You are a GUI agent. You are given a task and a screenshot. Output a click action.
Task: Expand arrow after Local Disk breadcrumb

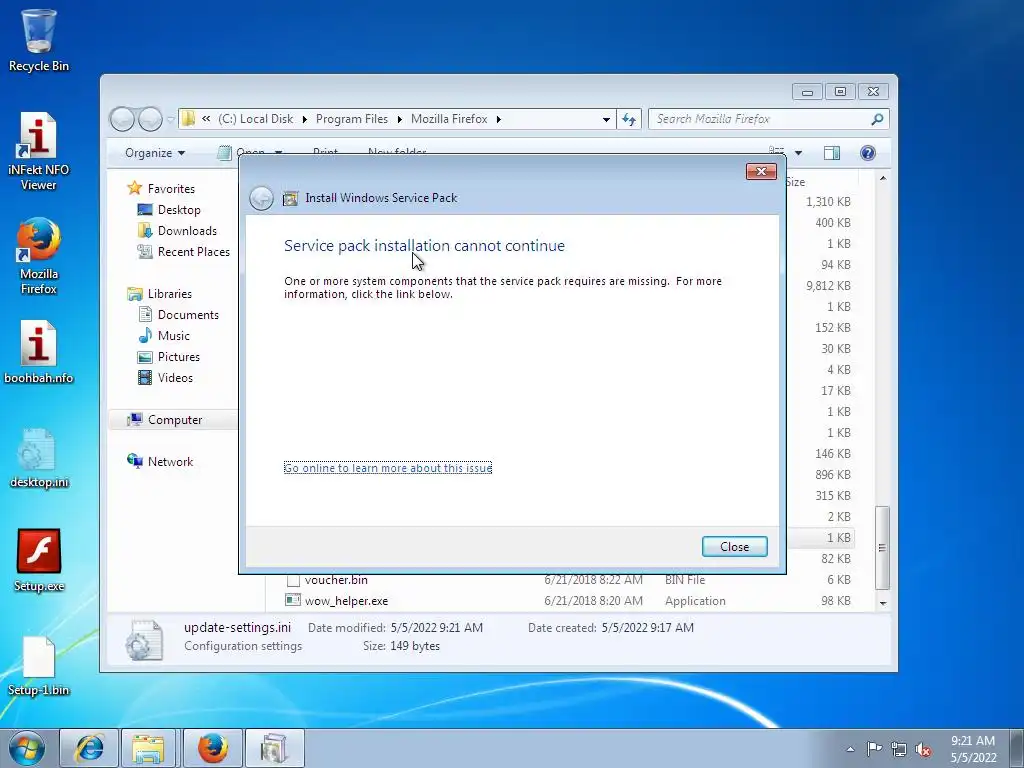coord(304,119)
